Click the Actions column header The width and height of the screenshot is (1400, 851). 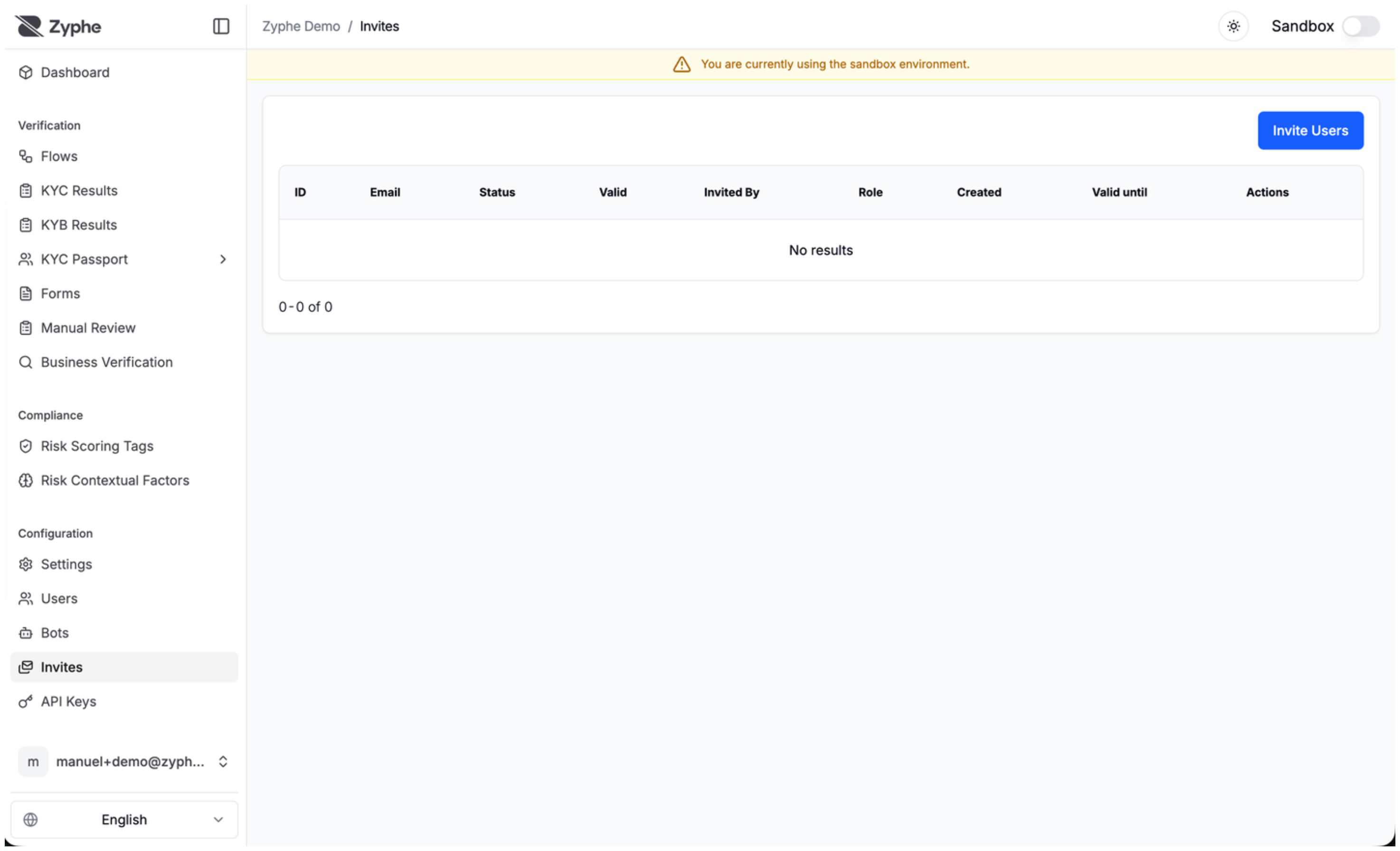click(x=1267, y=192)
